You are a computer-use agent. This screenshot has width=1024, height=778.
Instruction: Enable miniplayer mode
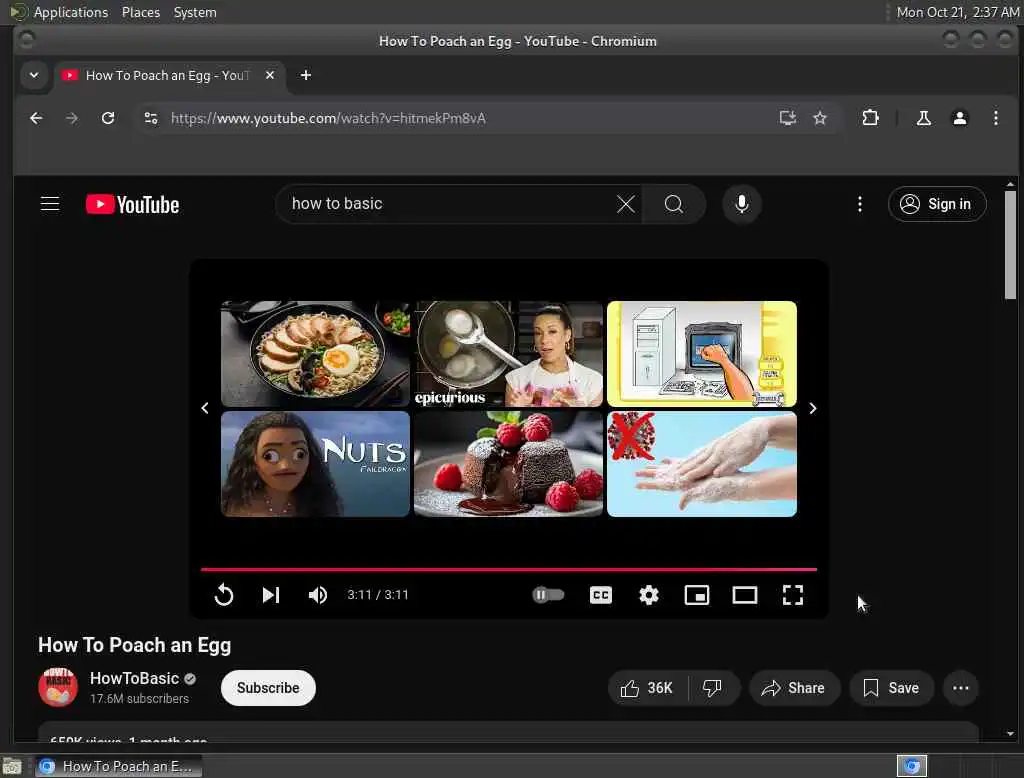(x=696, y=594)
